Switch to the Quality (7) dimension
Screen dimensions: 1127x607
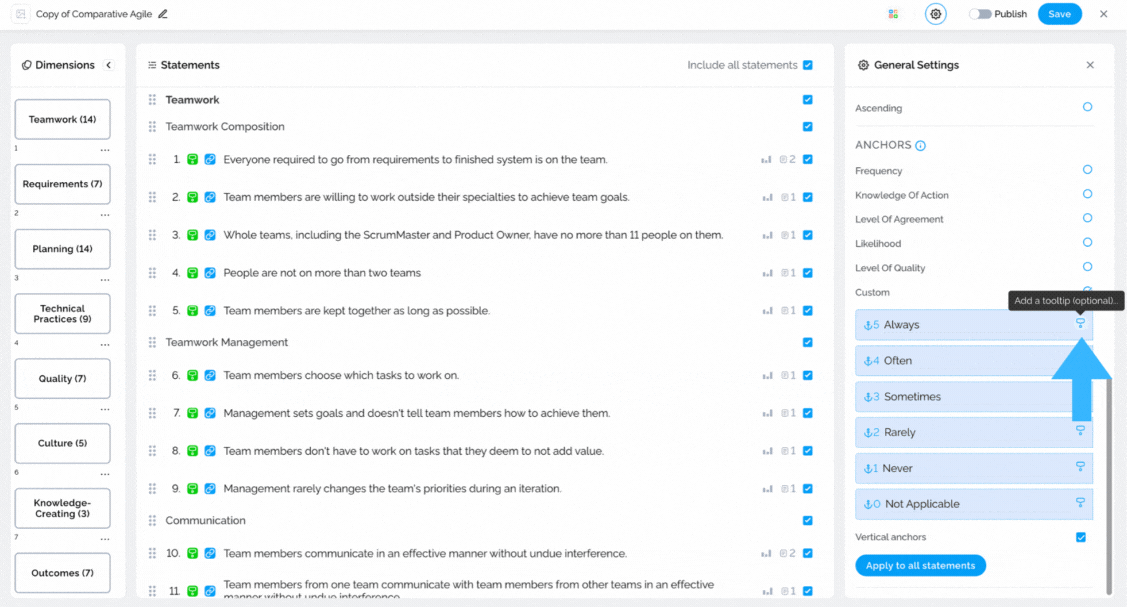pos(63,379)
